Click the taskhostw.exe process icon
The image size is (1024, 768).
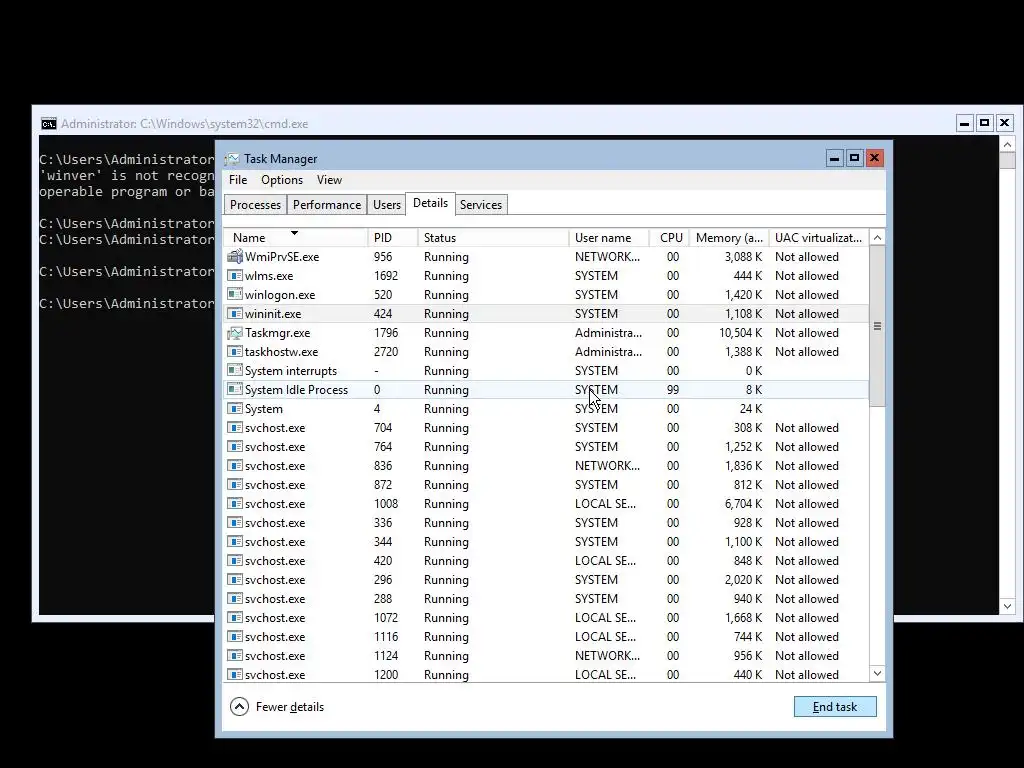point(234,352)
